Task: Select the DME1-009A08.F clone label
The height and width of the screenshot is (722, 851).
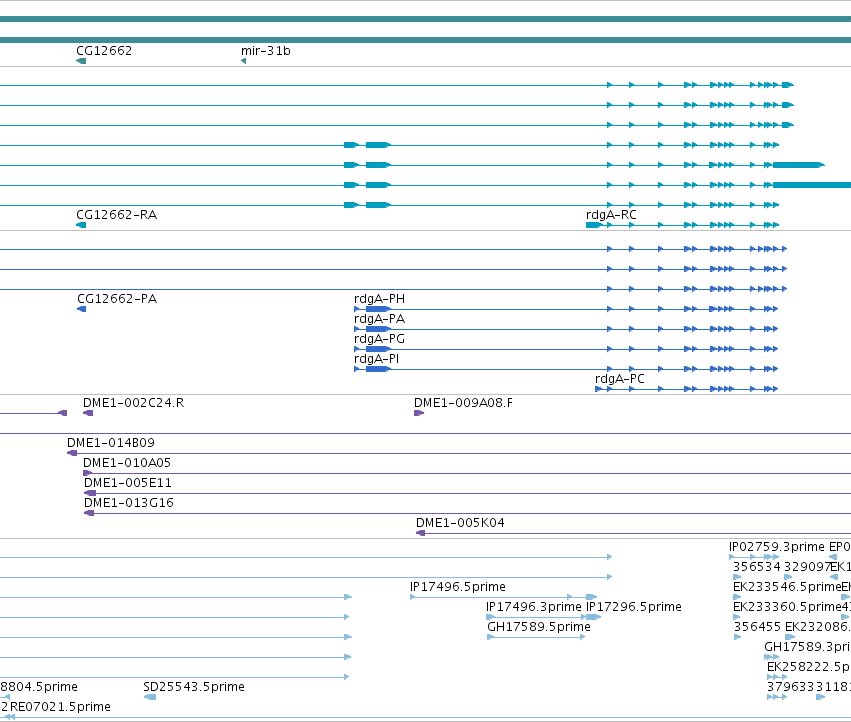Action: pos(463,403)
